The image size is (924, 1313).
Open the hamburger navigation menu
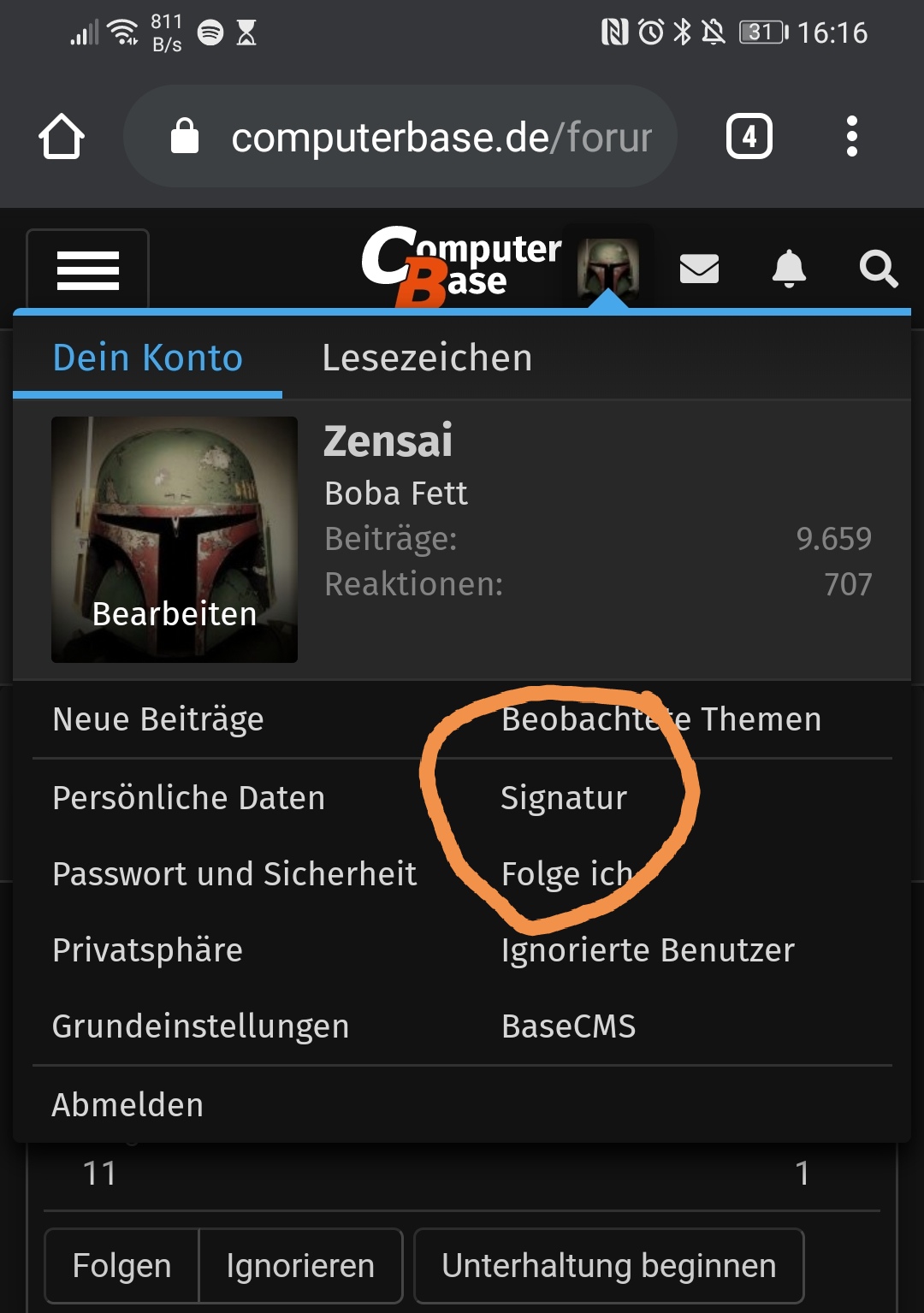87,270
